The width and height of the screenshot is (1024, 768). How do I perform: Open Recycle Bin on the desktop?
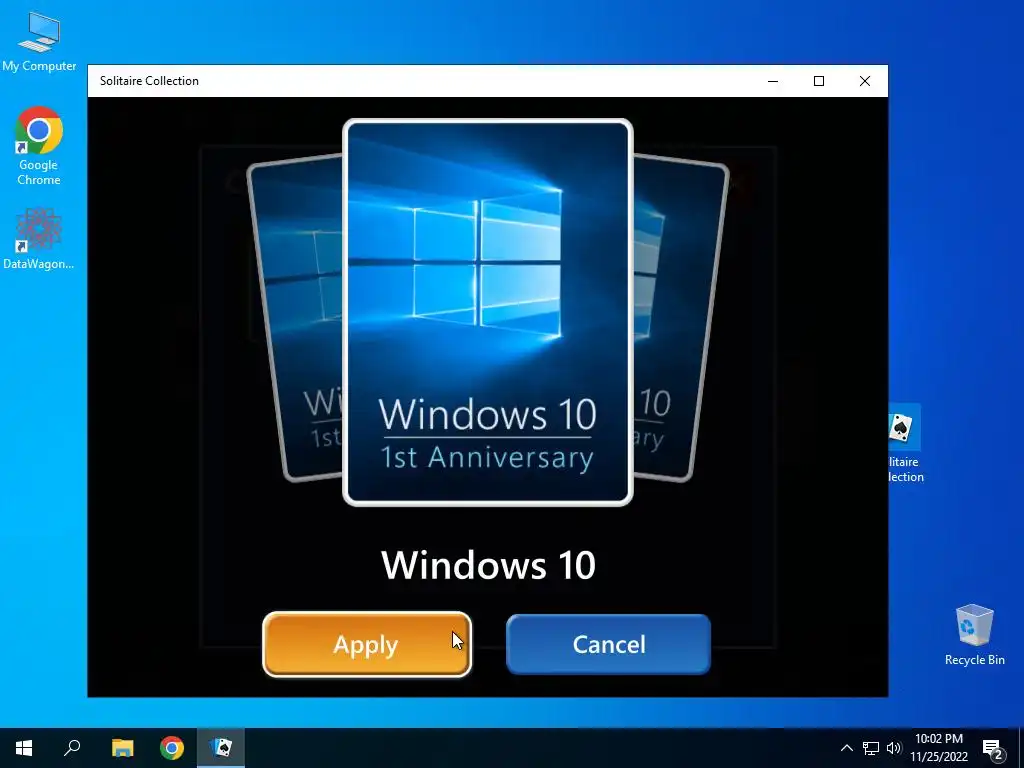pos(974,635)
